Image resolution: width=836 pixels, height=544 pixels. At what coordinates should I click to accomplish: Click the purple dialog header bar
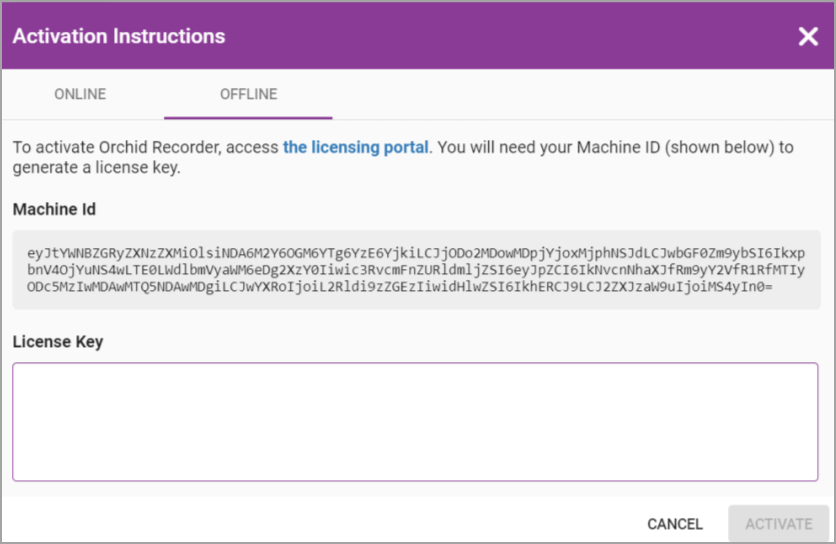click(500, 37)
